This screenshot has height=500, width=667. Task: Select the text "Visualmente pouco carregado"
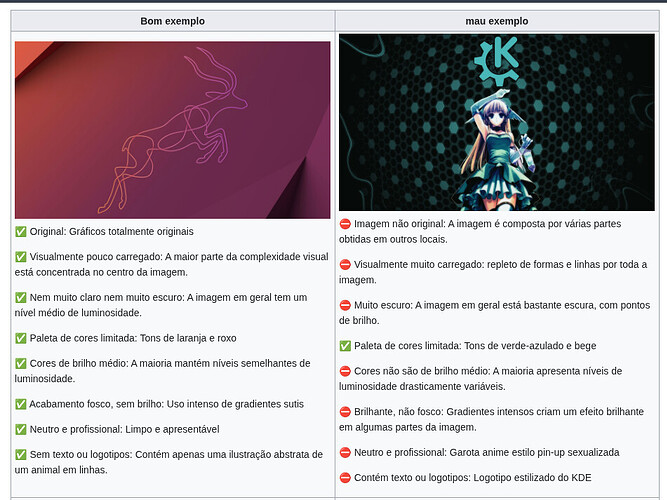(x=96, y=257)
